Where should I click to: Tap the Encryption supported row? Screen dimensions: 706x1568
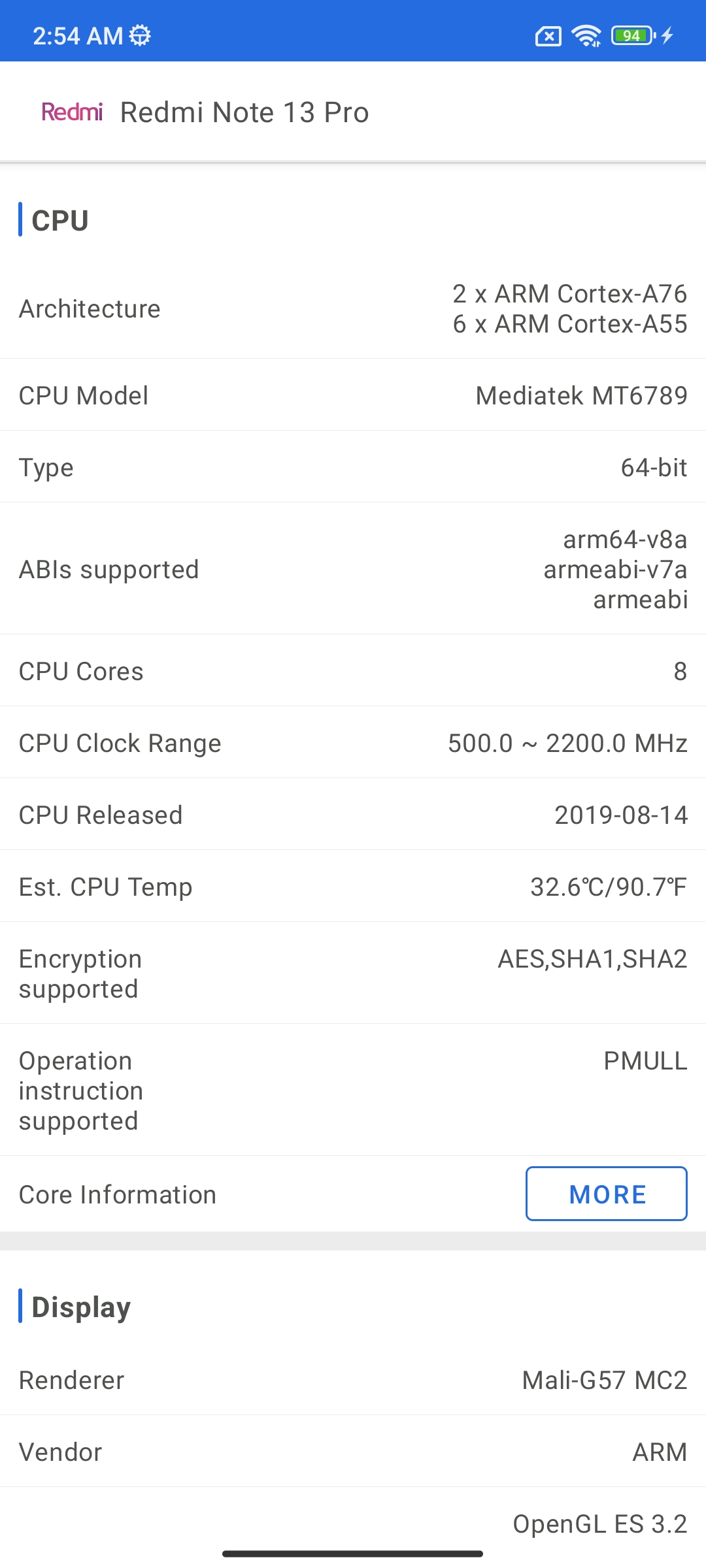click(x=353, y=973)
